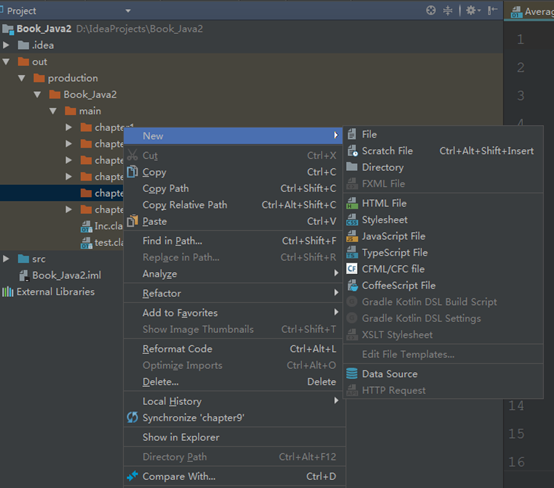The height and width of the screenshot is (488, 554).
Task: Select the Project tool window title
Action: [x=22, y=11]
